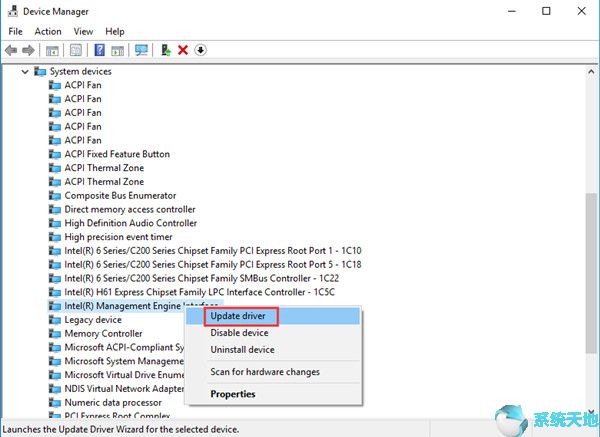Screen dimensions: 600x437
Task: Select Microsoft Virtual Drive Enumerator entry
Action: point(124,375)
